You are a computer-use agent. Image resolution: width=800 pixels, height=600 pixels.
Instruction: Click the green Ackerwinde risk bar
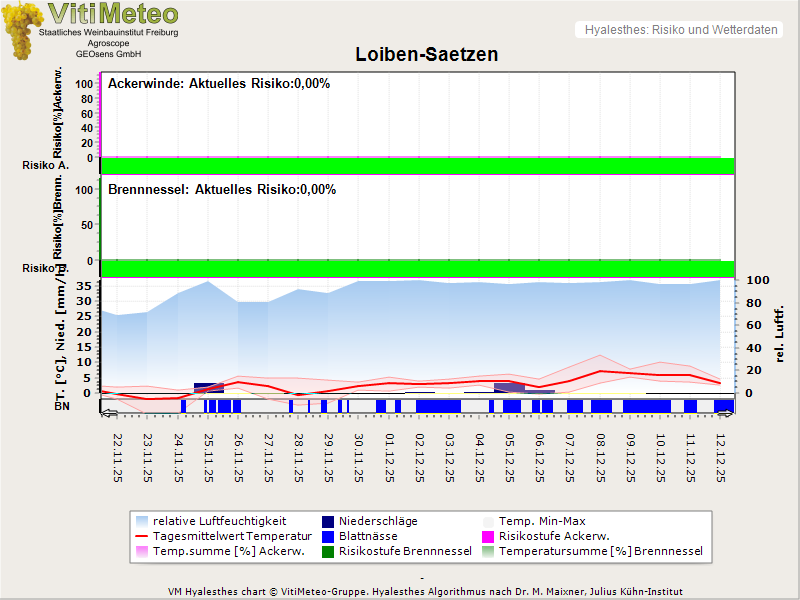(417, 165)
